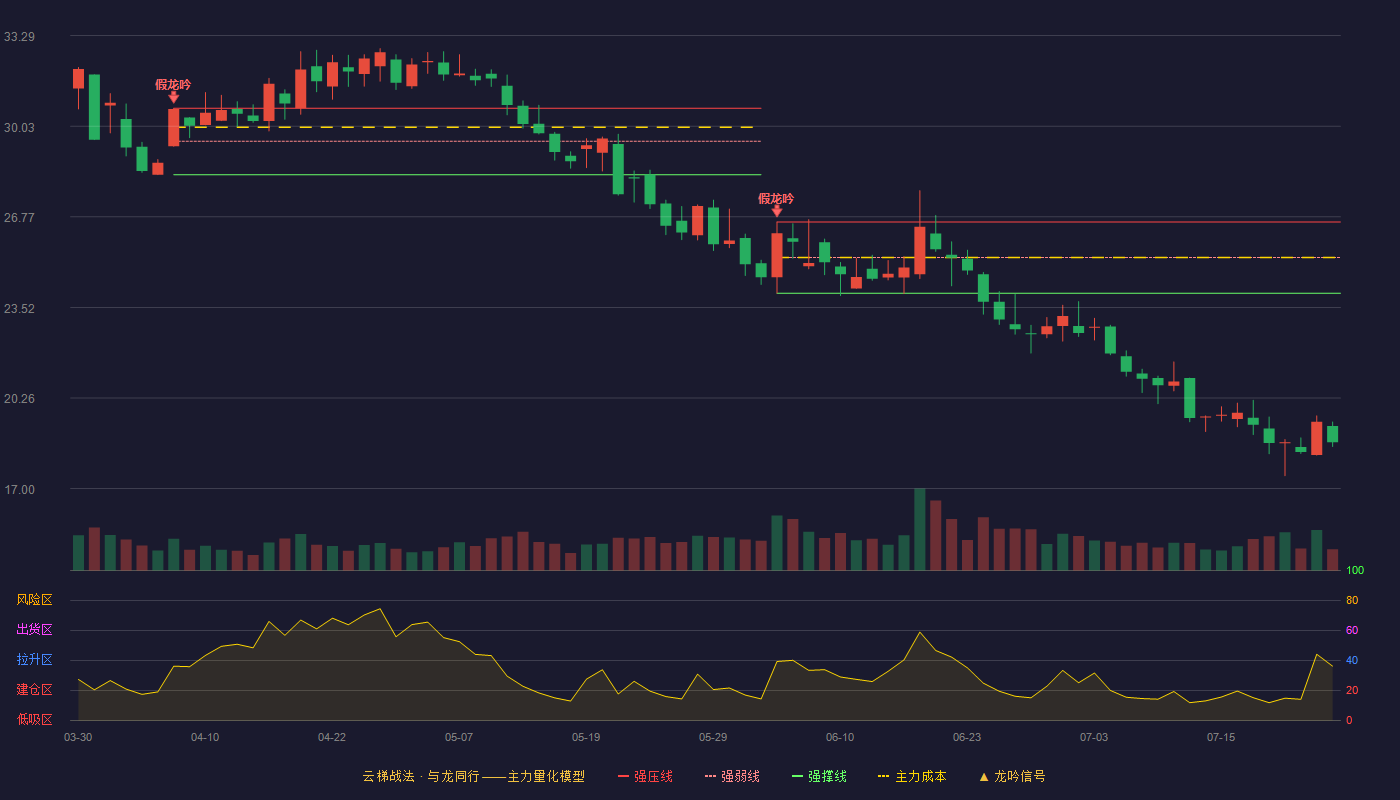
Task: Click the pink dotted 强弱线 legend icon
Action: [710, 776]
